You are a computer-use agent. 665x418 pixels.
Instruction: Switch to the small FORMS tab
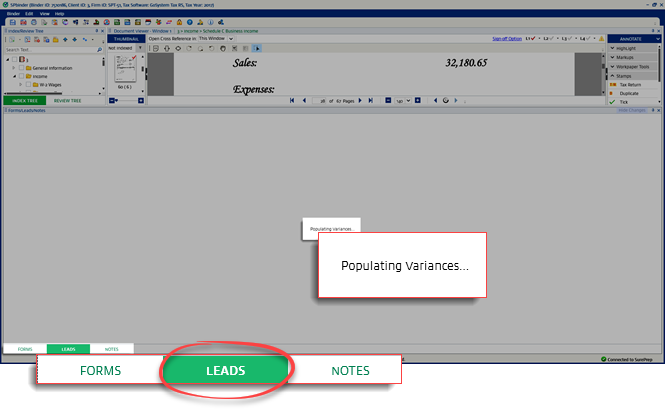(x=25, y=349)
